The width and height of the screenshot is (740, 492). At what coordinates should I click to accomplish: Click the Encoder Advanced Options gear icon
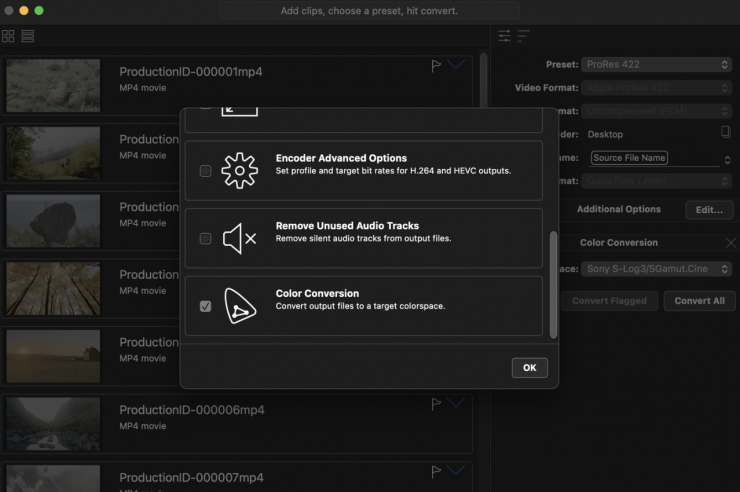pyautogui.click(x=239, y=171)
